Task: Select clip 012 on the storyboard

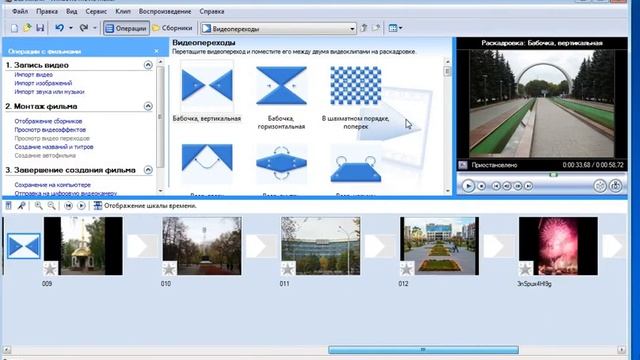Action: [x=440, y=246]
